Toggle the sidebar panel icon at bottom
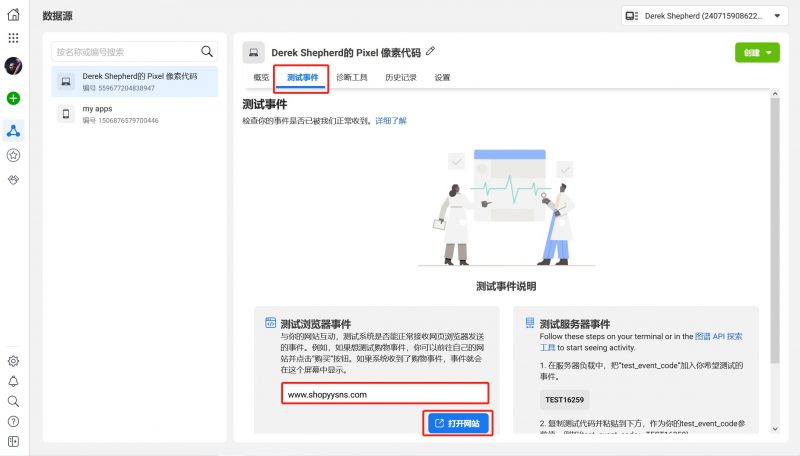Viewport: 800px width, 456px height. (13, 441)
